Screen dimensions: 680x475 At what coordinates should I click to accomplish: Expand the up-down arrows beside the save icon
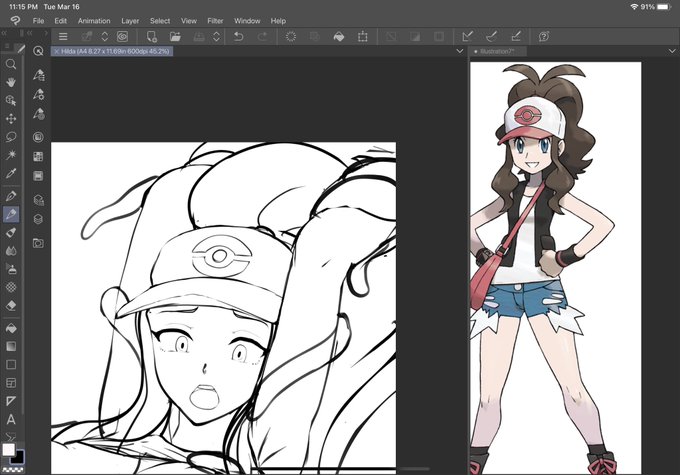(216, 37)
